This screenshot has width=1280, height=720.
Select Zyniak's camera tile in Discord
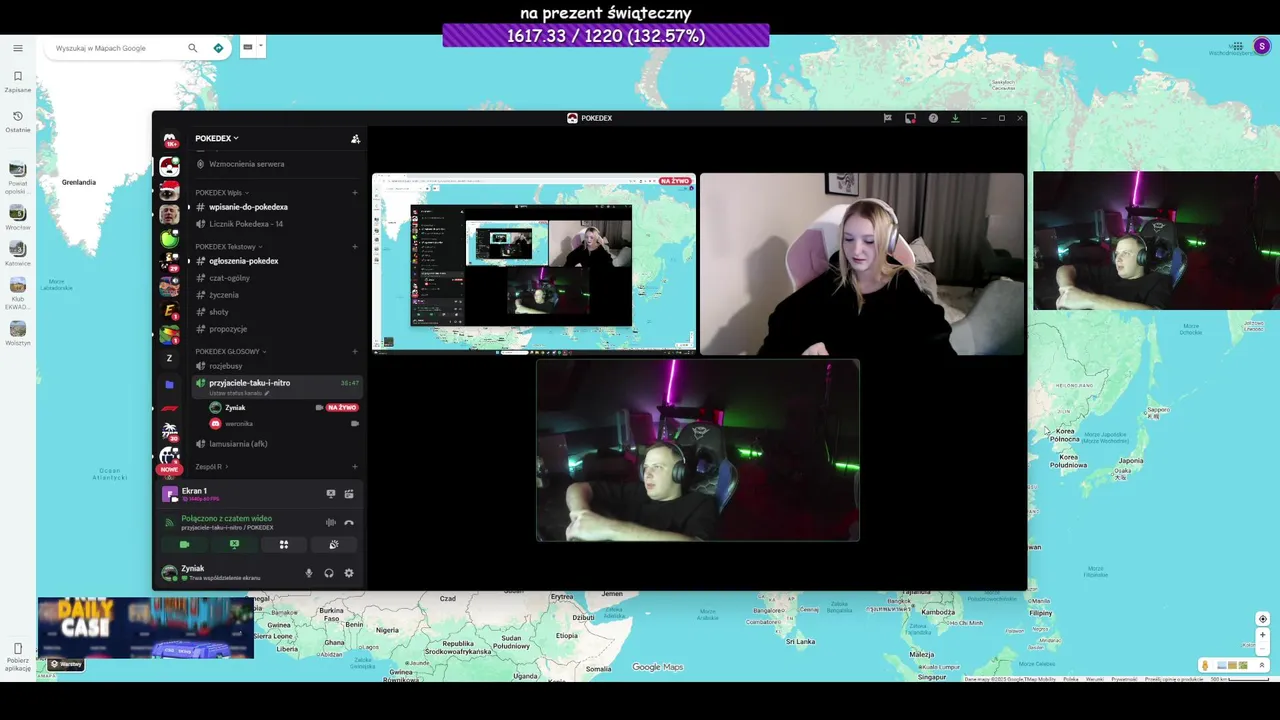coord(698,451)
